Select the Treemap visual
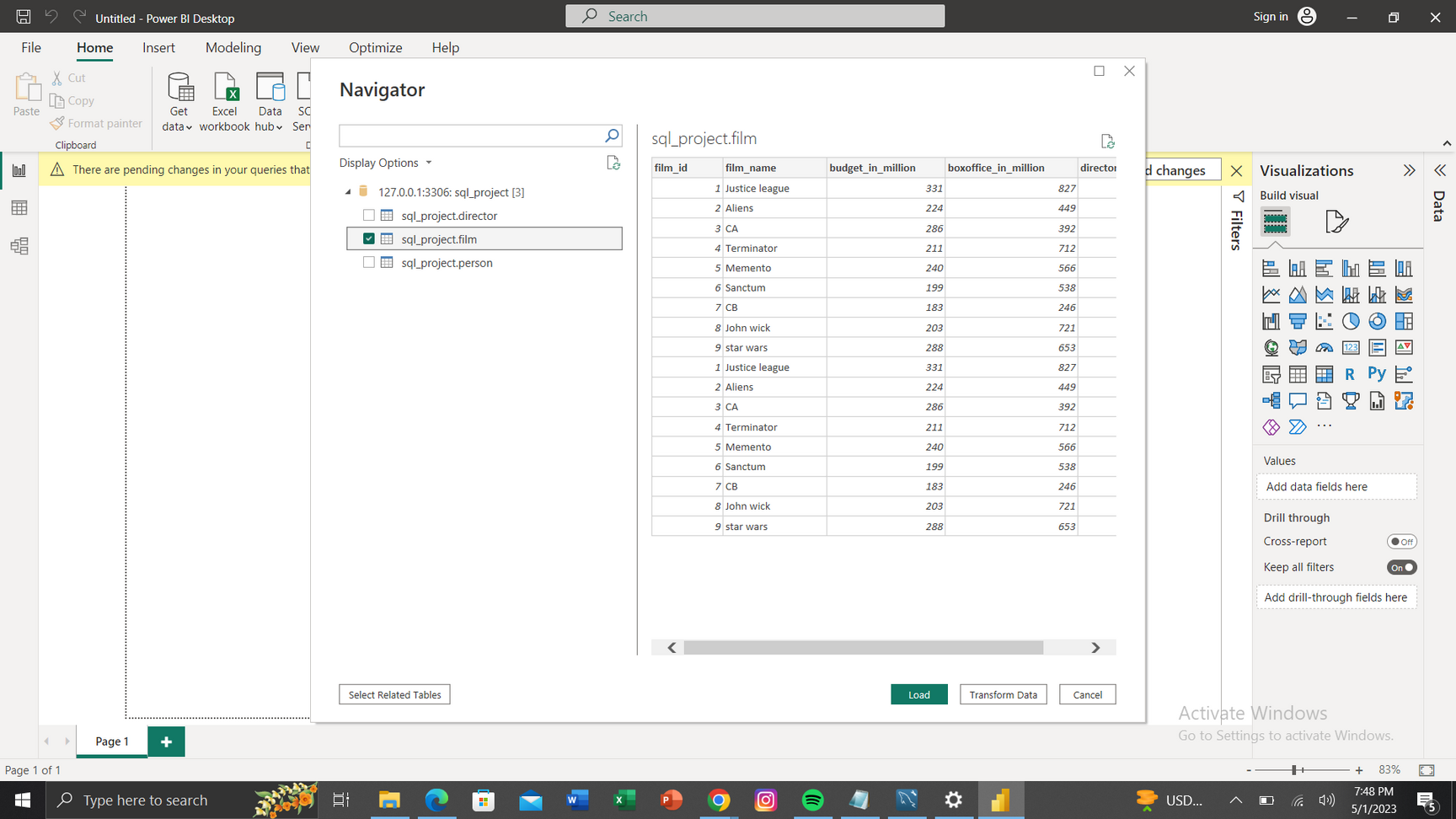This screenshot has width=1456, height=819. pos(1404,321)
